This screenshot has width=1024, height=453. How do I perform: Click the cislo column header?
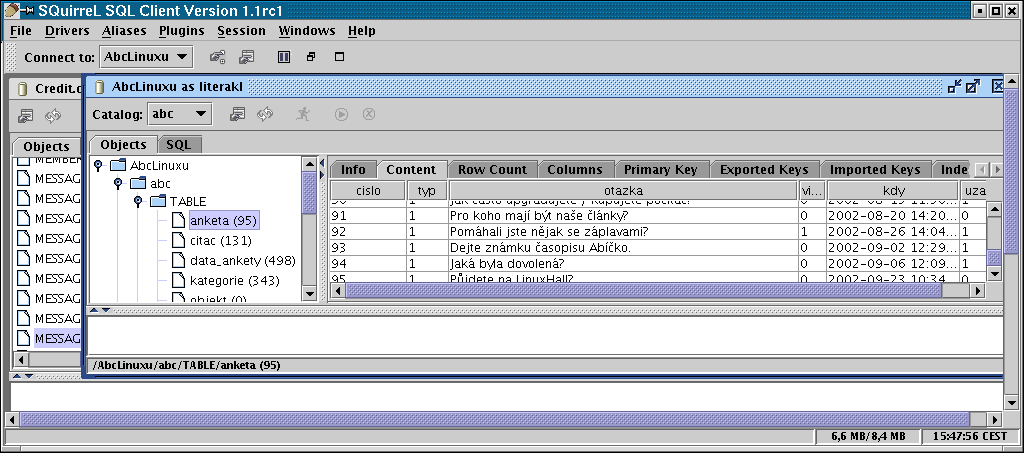click(x=368, y=191)
